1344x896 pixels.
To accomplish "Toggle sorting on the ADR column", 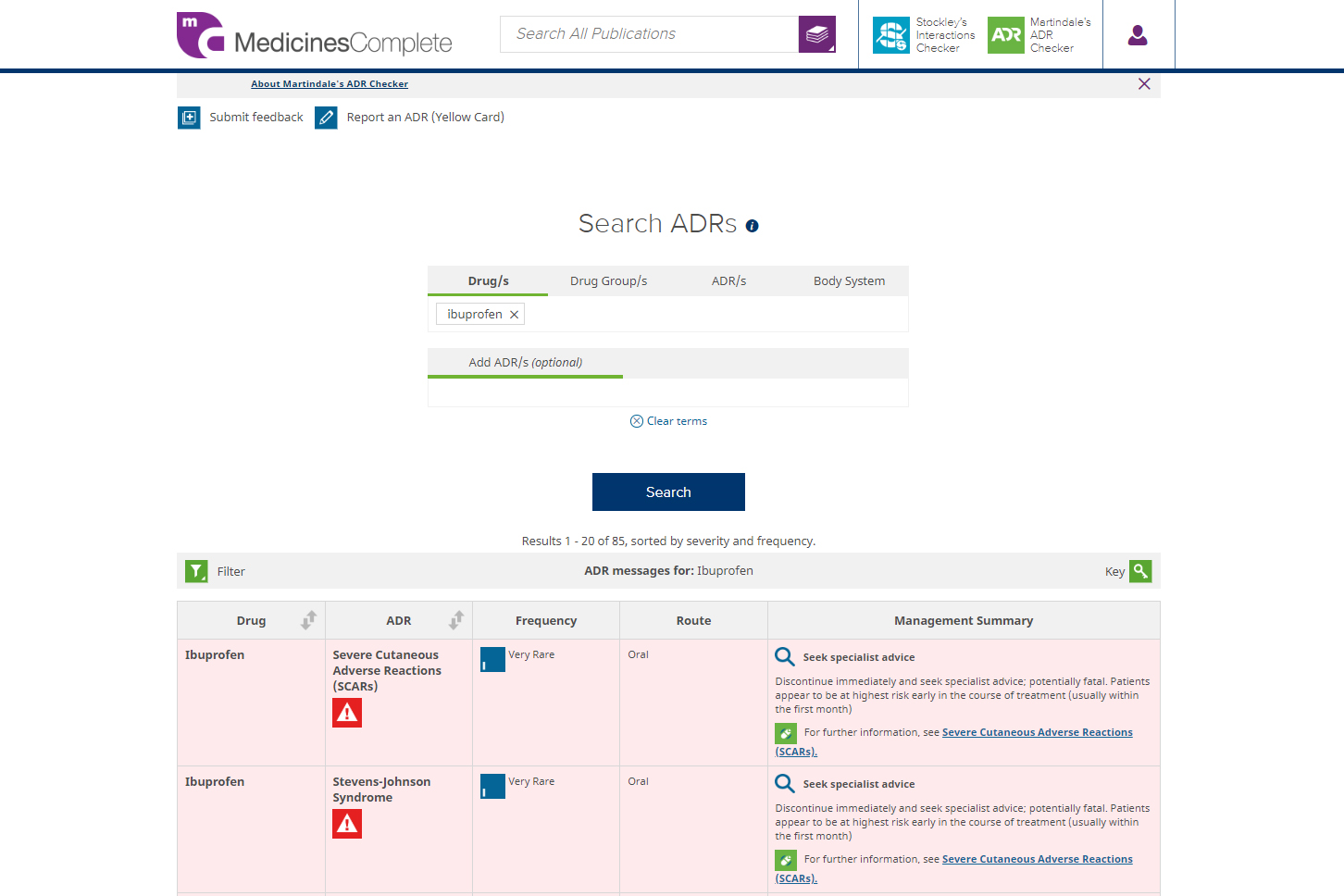I will 454,620.
